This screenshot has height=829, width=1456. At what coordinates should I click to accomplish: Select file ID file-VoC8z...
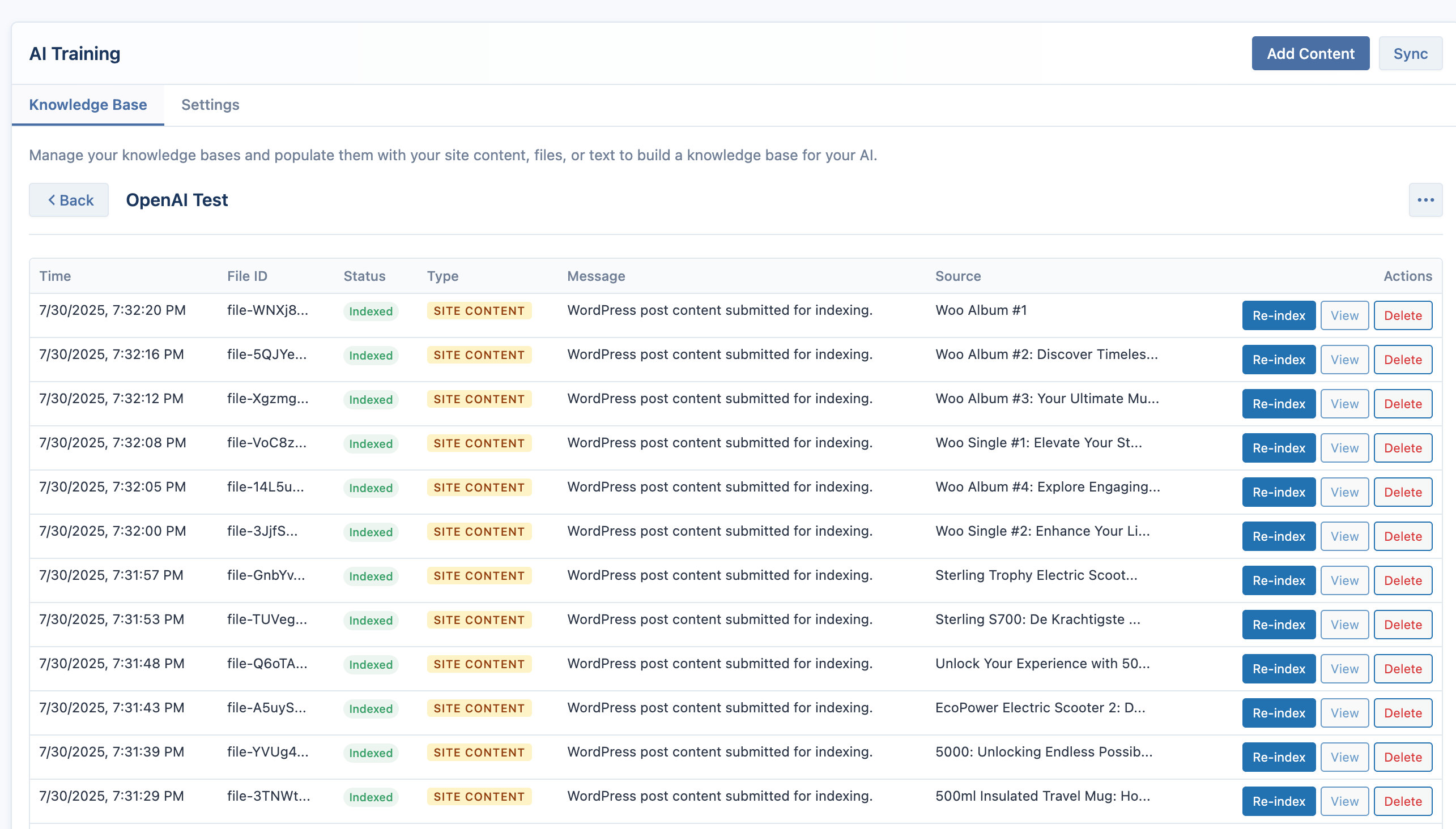(x=267, y=443)
